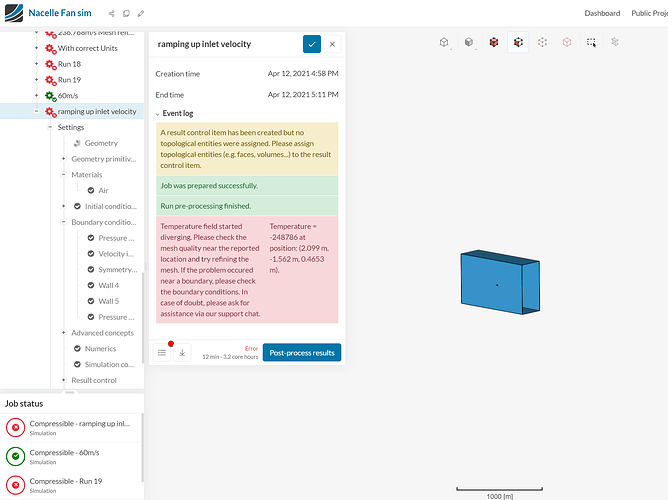Select the Simulation control item
The width and height of the screenshot is (668, 500).
[109, 364]
